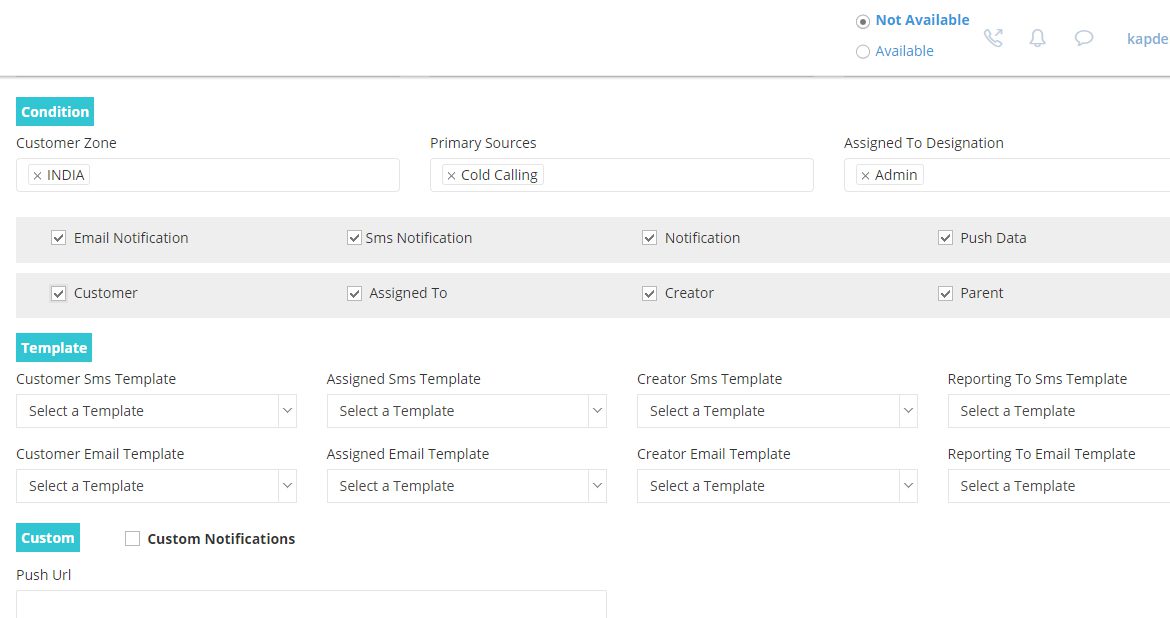Open the Assigned Sms Template dropdown

point(466,411)
